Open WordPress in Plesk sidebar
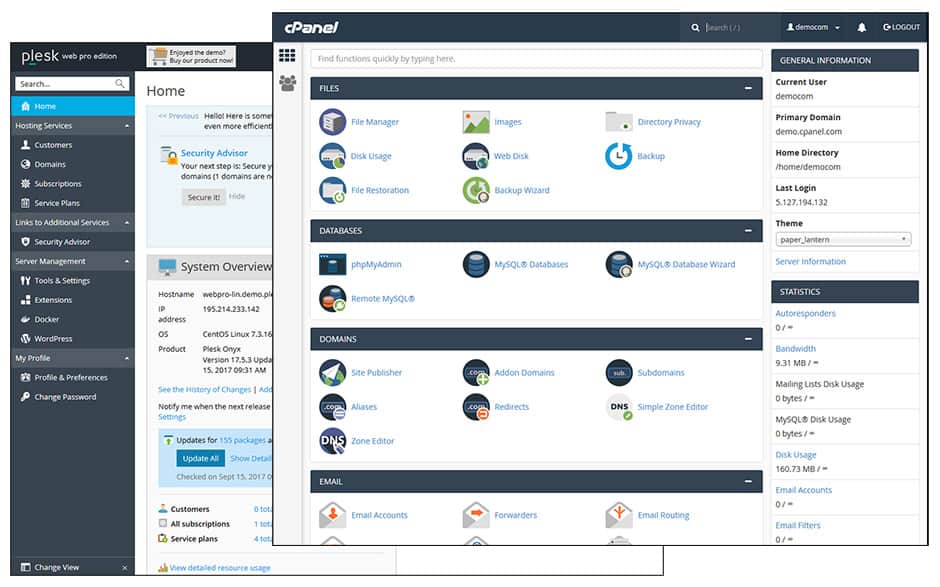Screen dimensions: 940x587 [73, 339]
